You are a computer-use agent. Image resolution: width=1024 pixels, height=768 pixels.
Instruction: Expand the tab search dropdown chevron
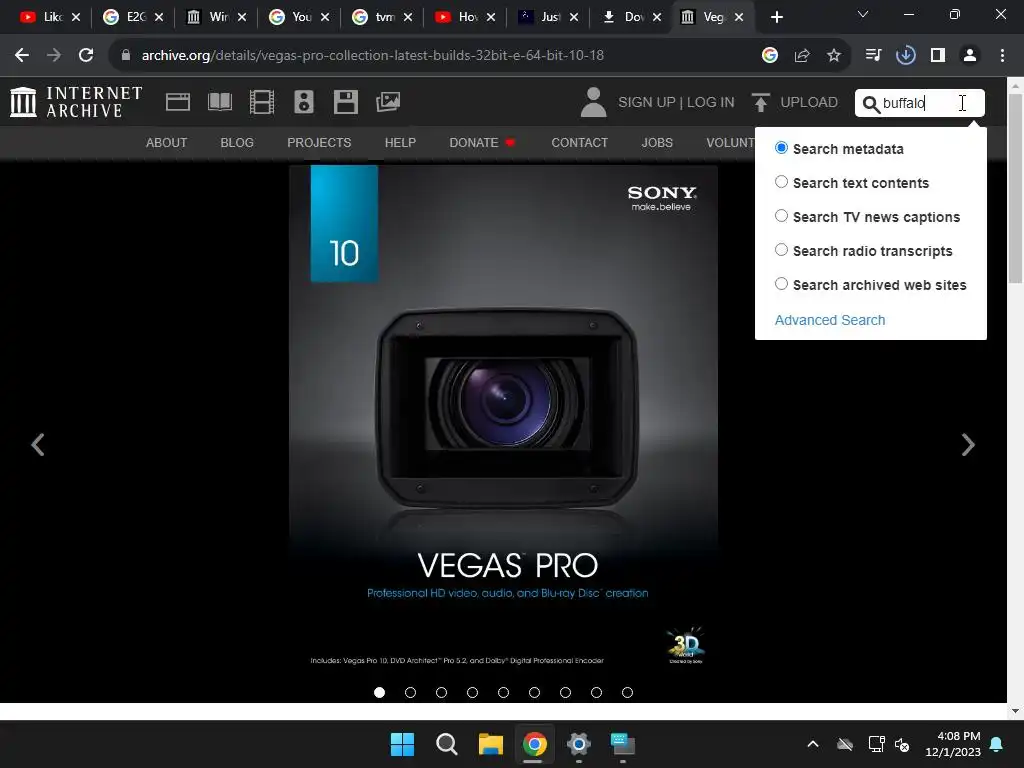(863, 14)
